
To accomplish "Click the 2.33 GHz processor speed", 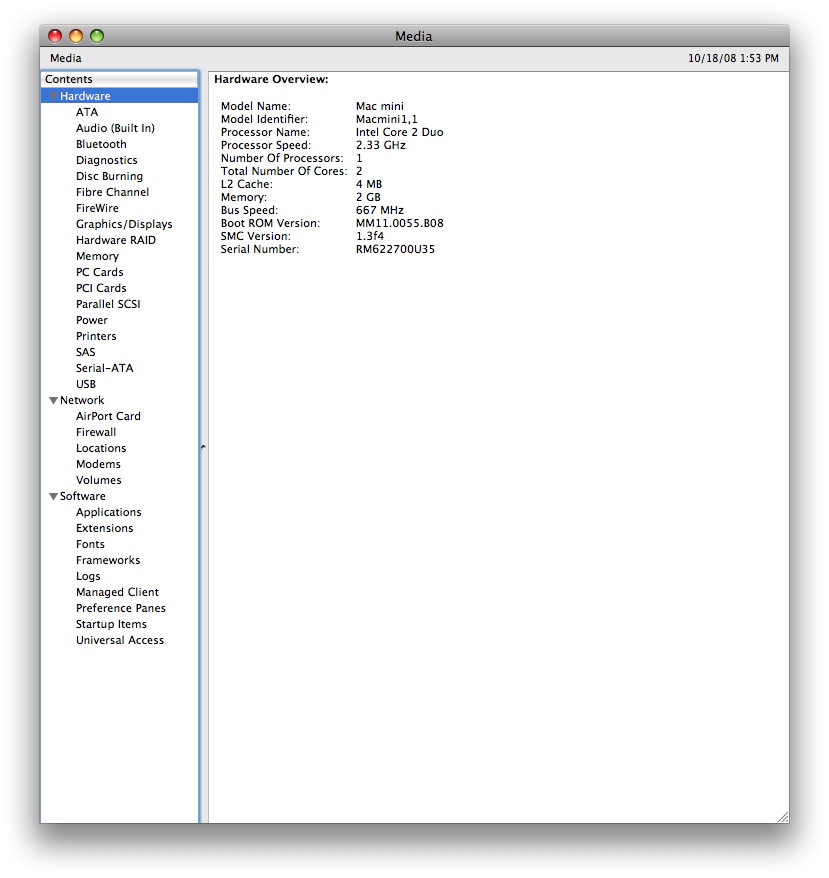I will [x=381, y=145].
